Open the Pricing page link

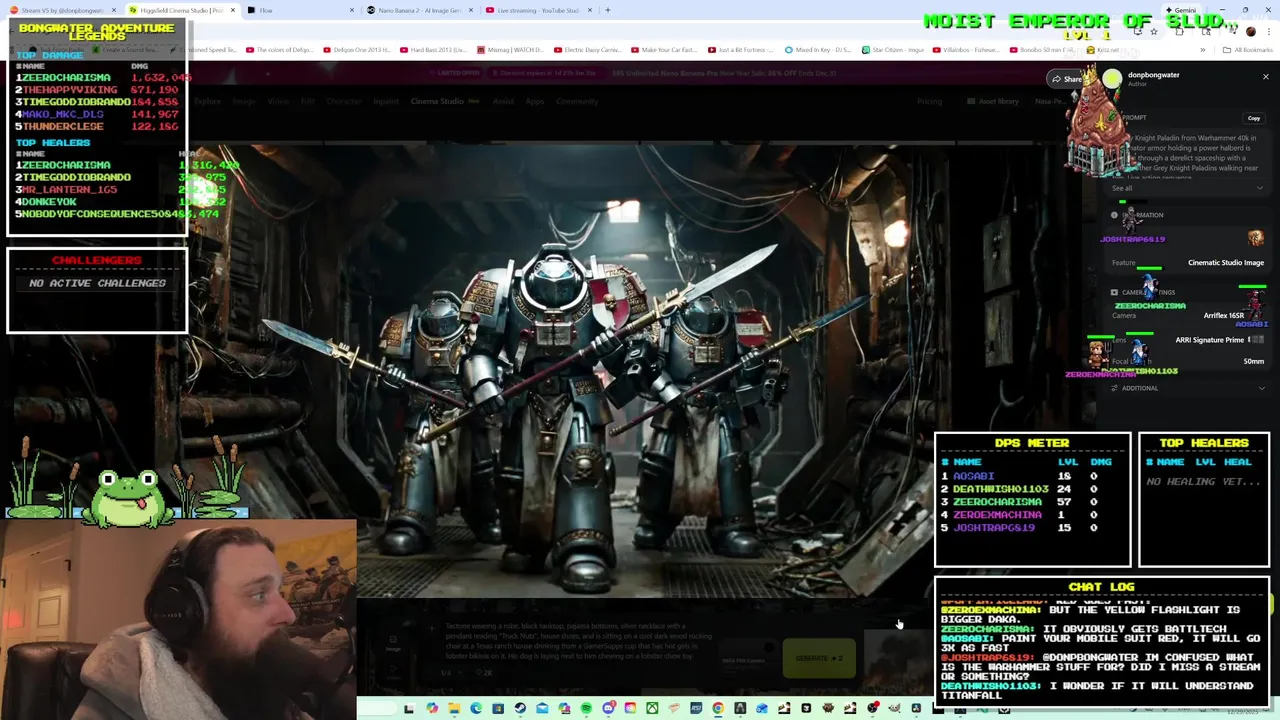click(929, 101)
